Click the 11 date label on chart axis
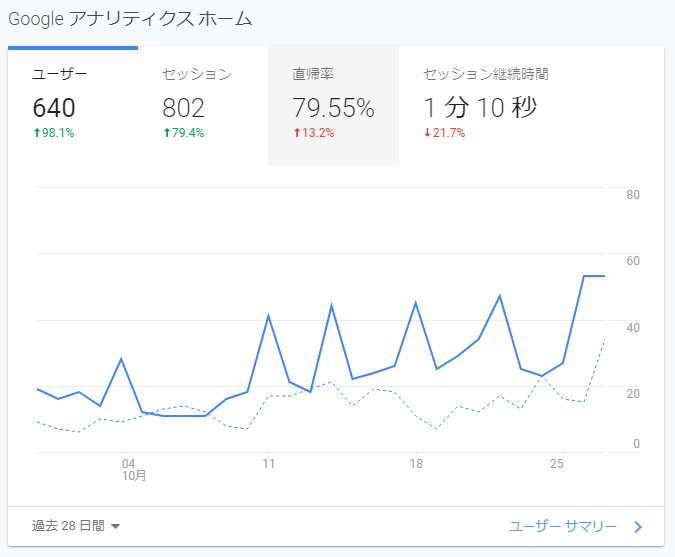675x557 pixels. (x=268, y=464)
